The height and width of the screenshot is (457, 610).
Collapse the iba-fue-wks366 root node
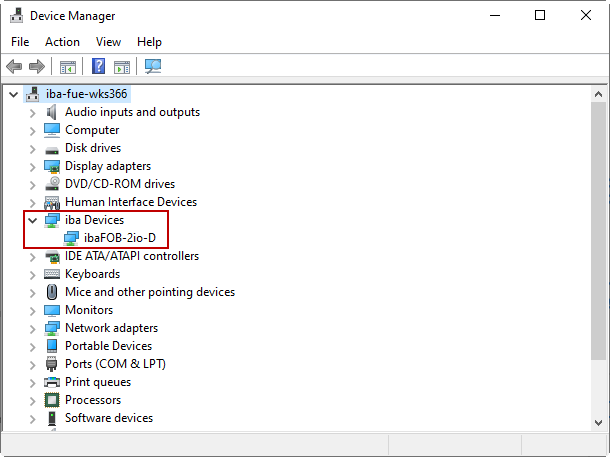pyautogui.click(x=13, y=94)
